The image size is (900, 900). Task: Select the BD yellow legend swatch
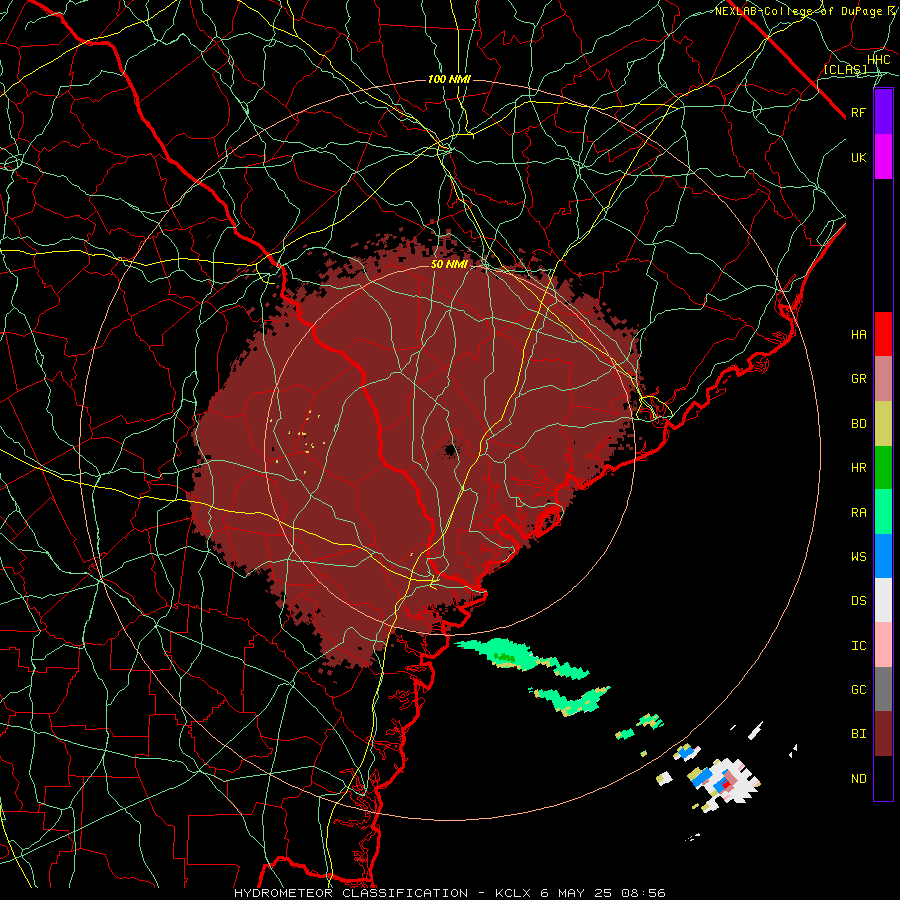883,424
